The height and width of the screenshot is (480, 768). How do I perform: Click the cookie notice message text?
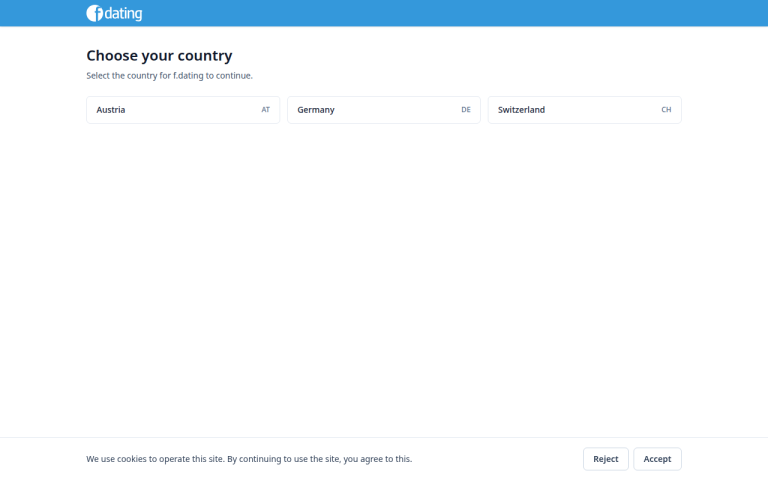point(249,459)
